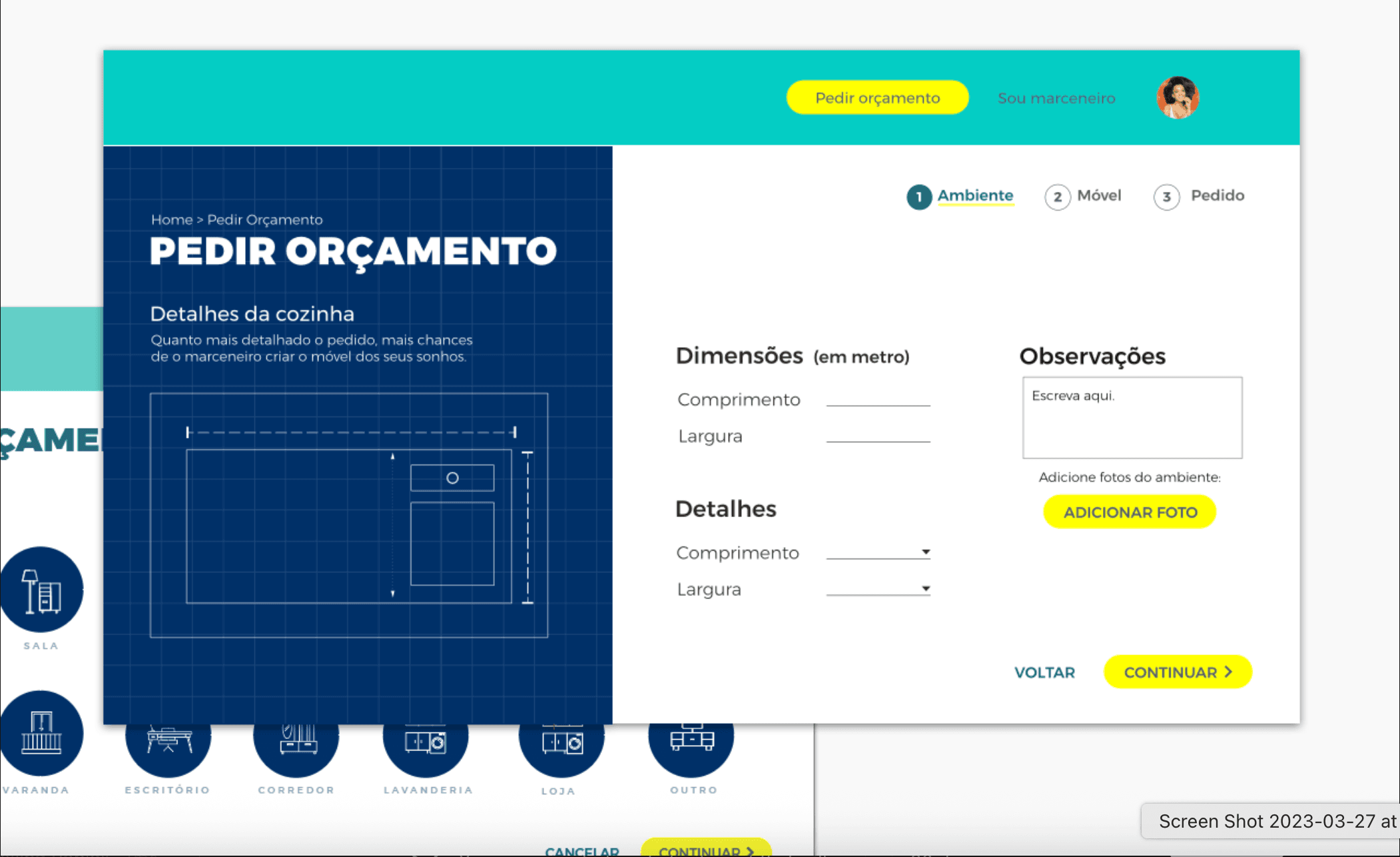Select the Varanda room icon

41,733
